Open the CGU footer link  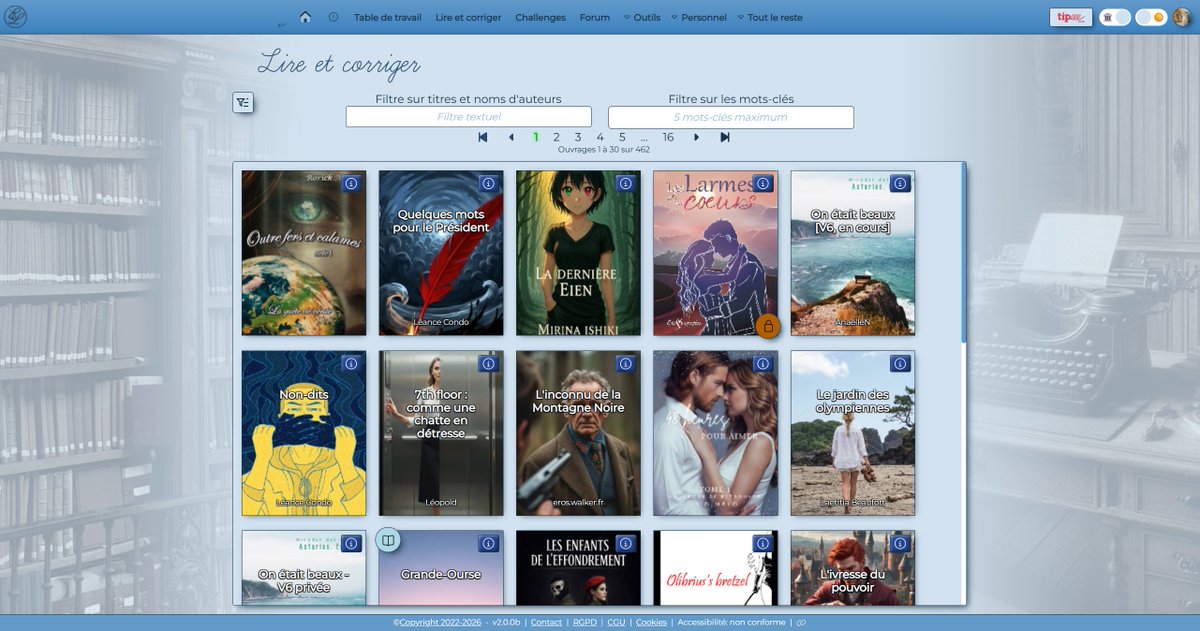pyautogui.click(x=616, y=623)
